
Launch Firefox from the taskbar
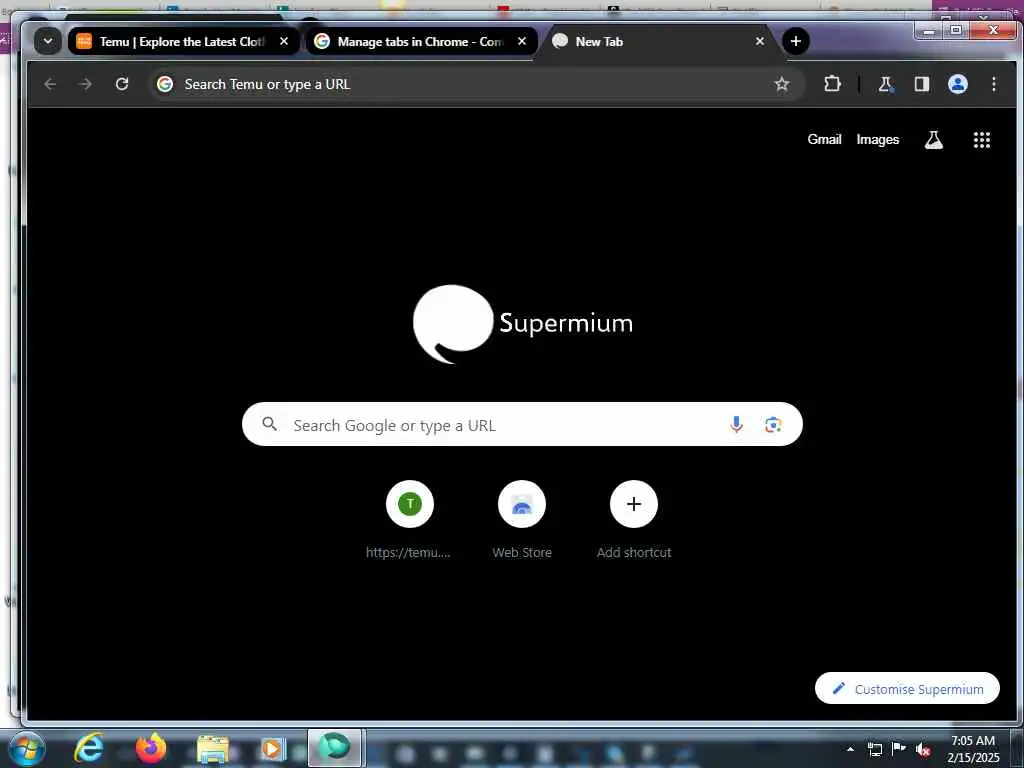(151, 748)
